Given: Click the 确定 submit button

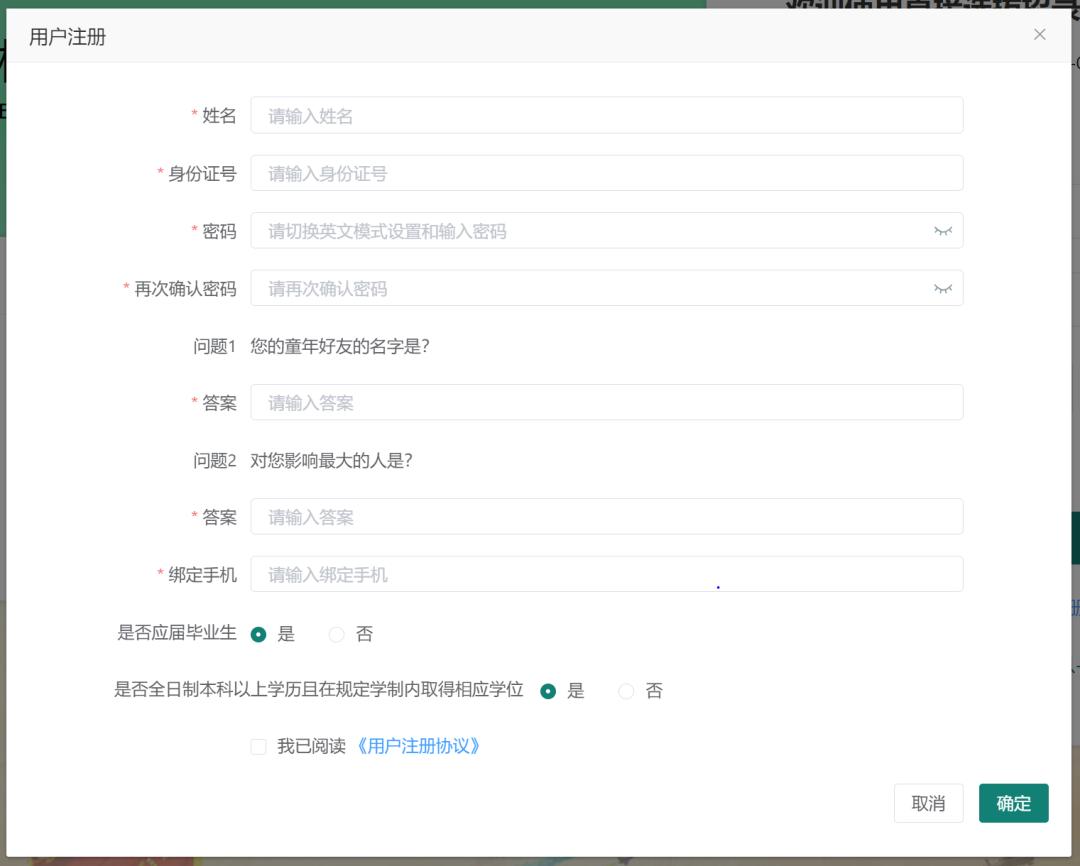Looking at the screenshot, I should point(1013,803).
